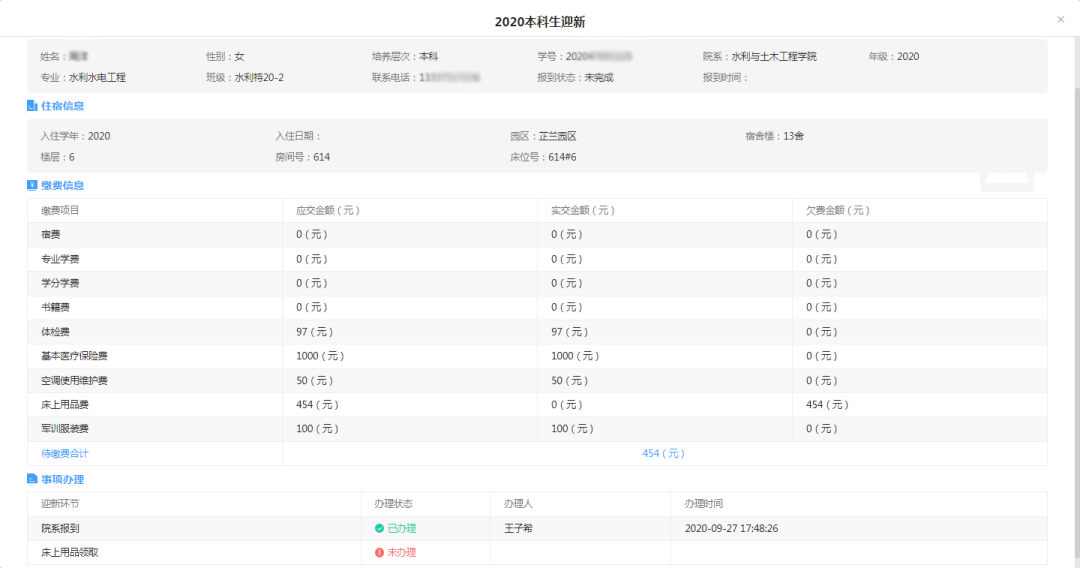Click the 事项办理 section icon
The width and height of the screenshot is (1080, 568).
click(x=32, y=480)
